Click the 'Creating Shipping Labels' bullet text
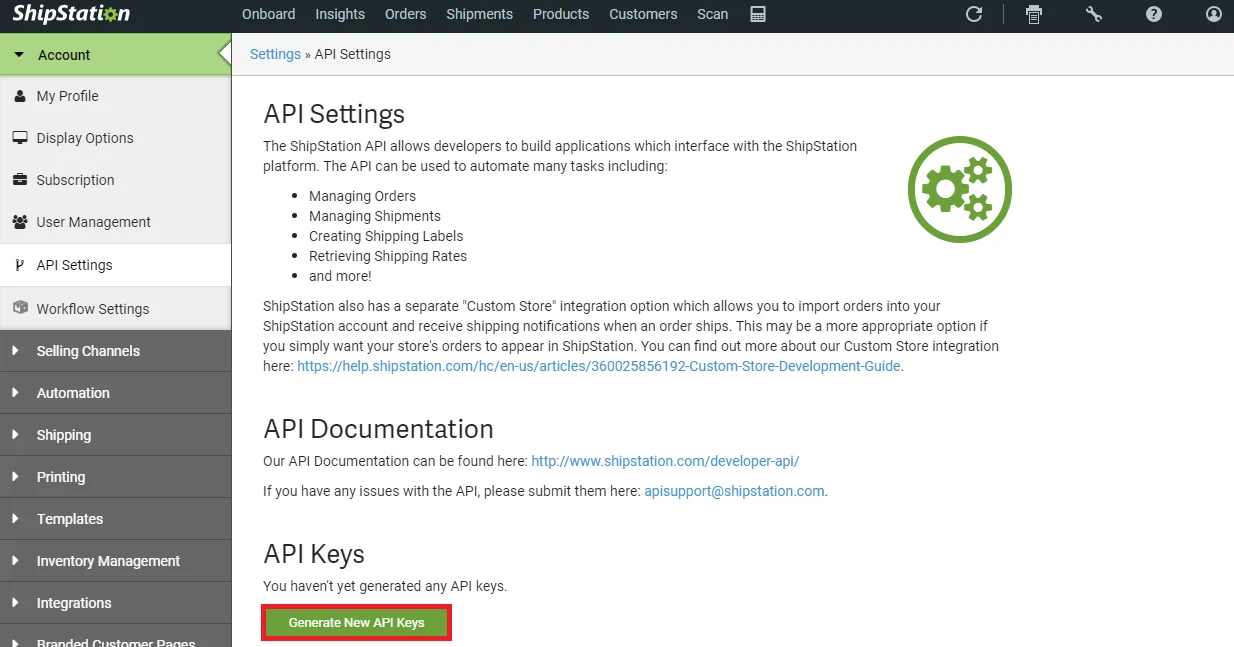Screen dimensions: 1234x647 coord(386,236)
